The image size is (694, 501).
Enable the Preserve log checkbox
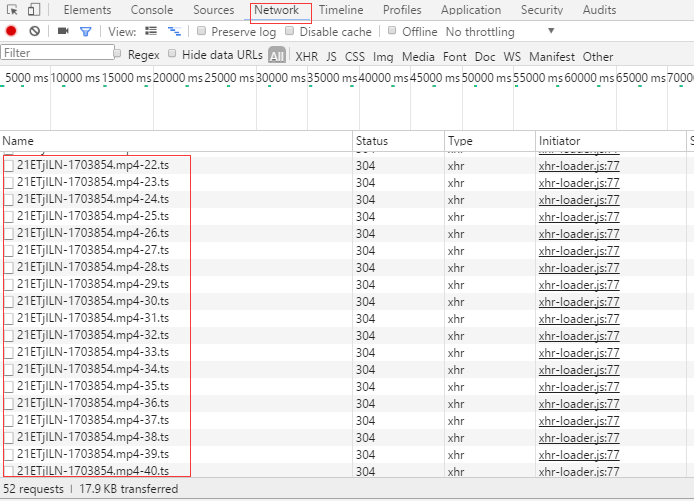click(202, 31)
